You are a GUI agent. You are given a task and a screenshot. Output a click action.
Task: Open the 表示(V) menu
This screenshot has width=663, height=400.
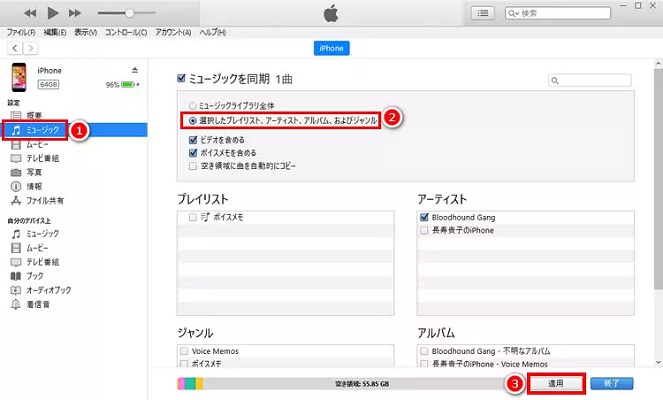[x=86, y=32]
